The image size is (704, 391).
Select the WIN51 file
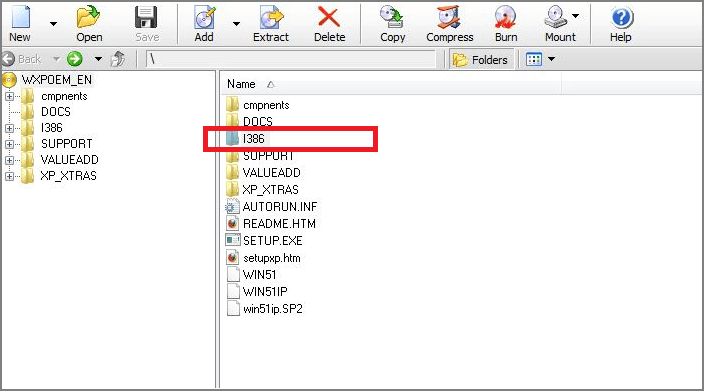(x=260, y=275)
